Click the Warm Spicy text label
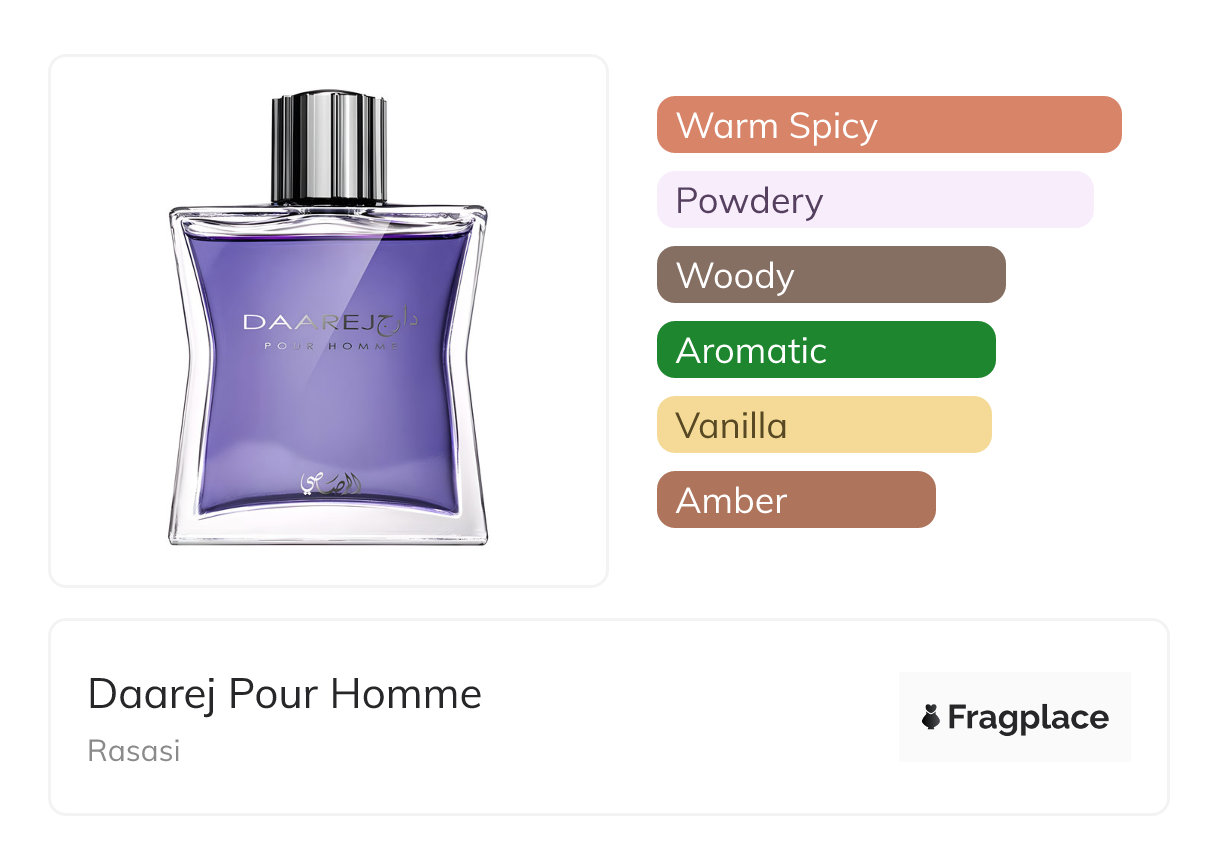The image size is (1218, 864). 777,126
